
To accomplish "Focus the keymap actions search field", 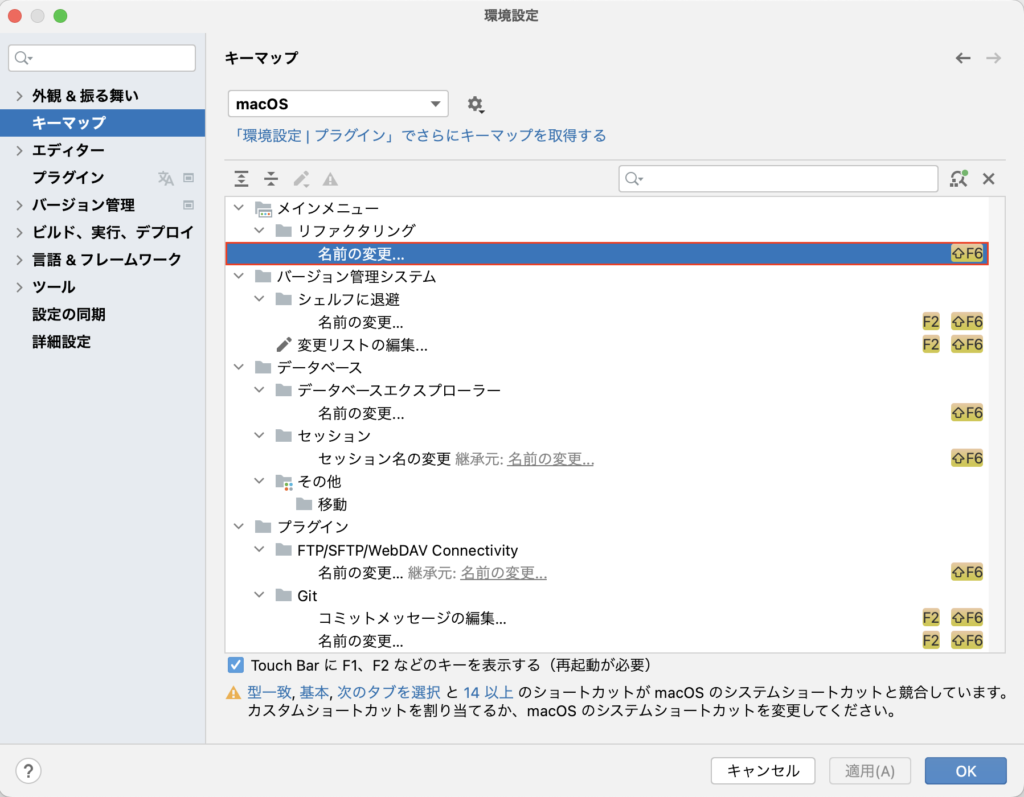I will [x=778, y=178].
